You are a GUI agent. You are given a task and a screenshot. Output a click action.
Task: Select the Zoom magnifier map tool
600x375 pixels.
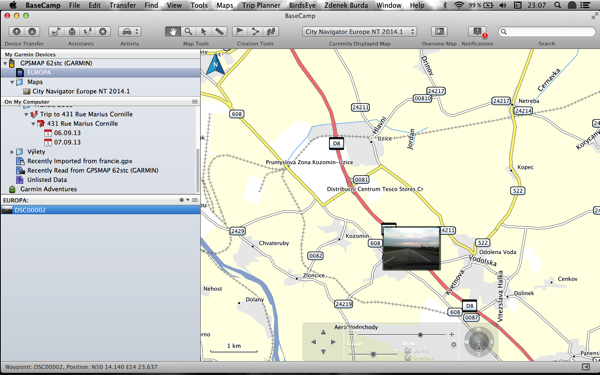(188, 32)
